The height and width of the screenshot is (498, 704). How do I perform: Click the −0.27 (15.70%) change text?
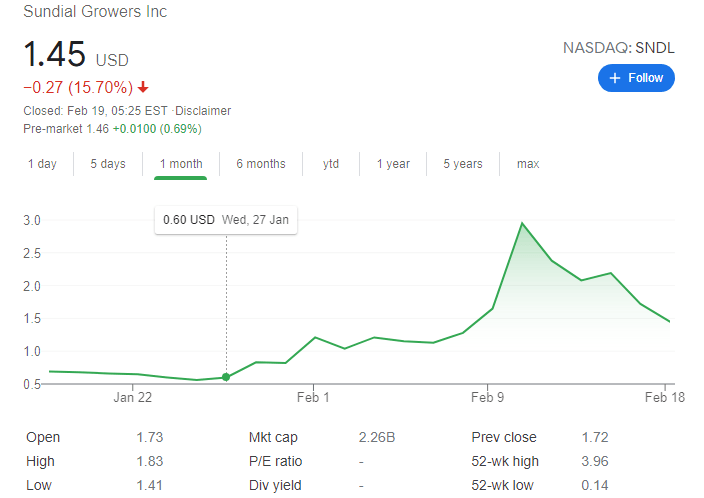[78, 87]
